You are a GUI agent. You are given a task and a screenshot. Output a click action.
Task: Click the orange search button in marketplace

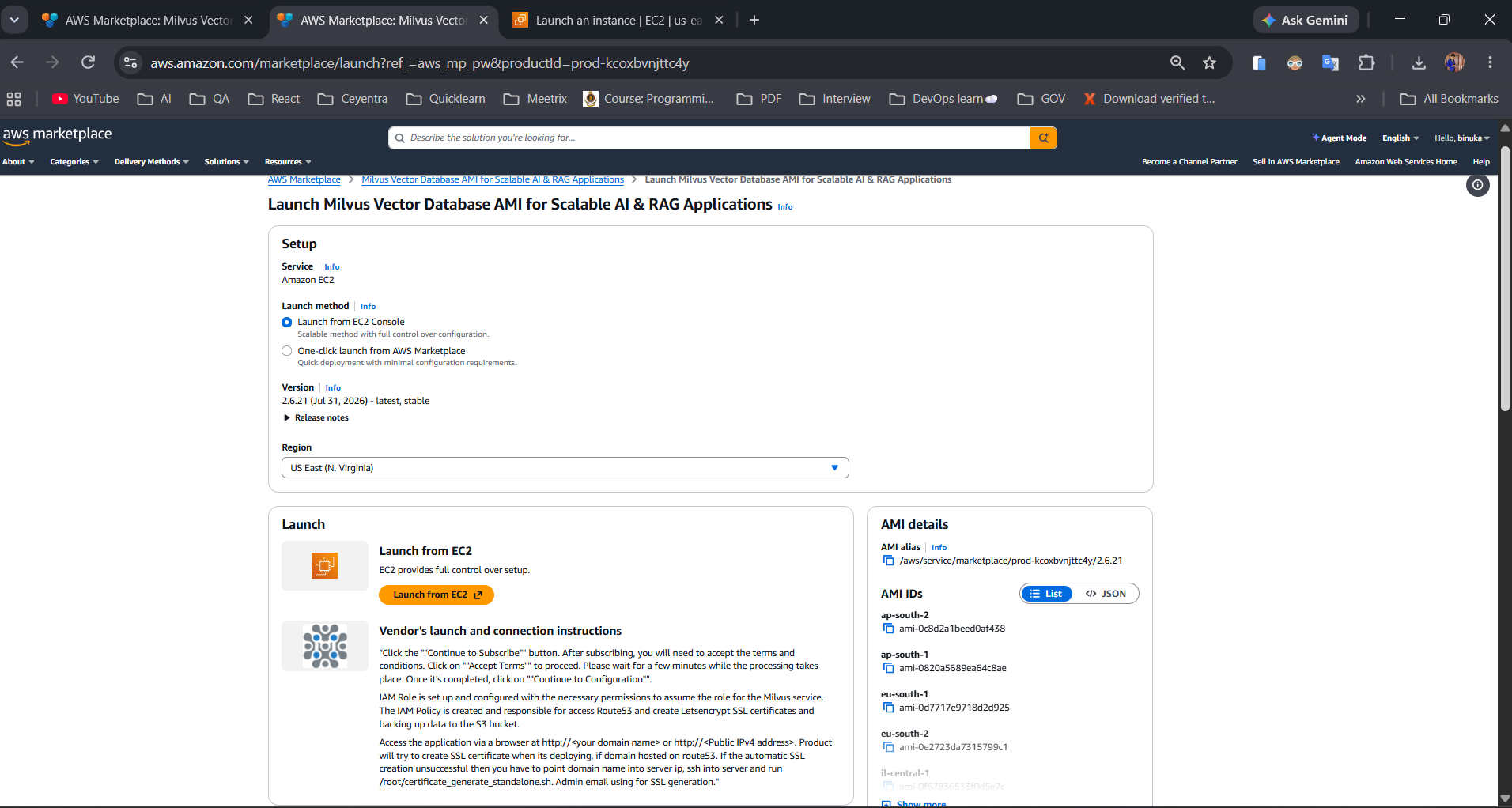pos(1043,138)
